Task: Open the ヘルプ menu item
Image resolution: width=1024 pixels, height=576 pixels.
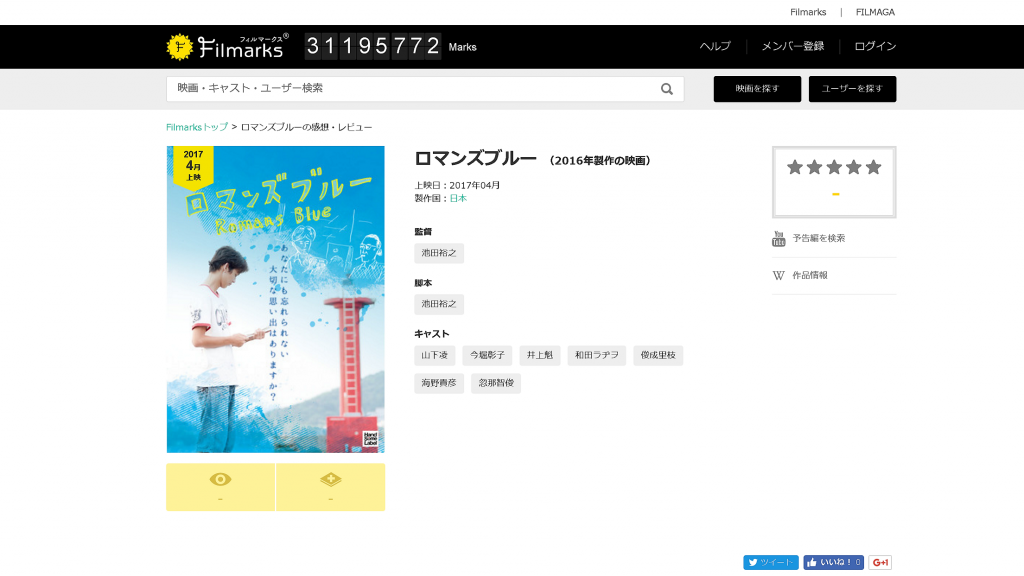Action: (x=715, y=46)
